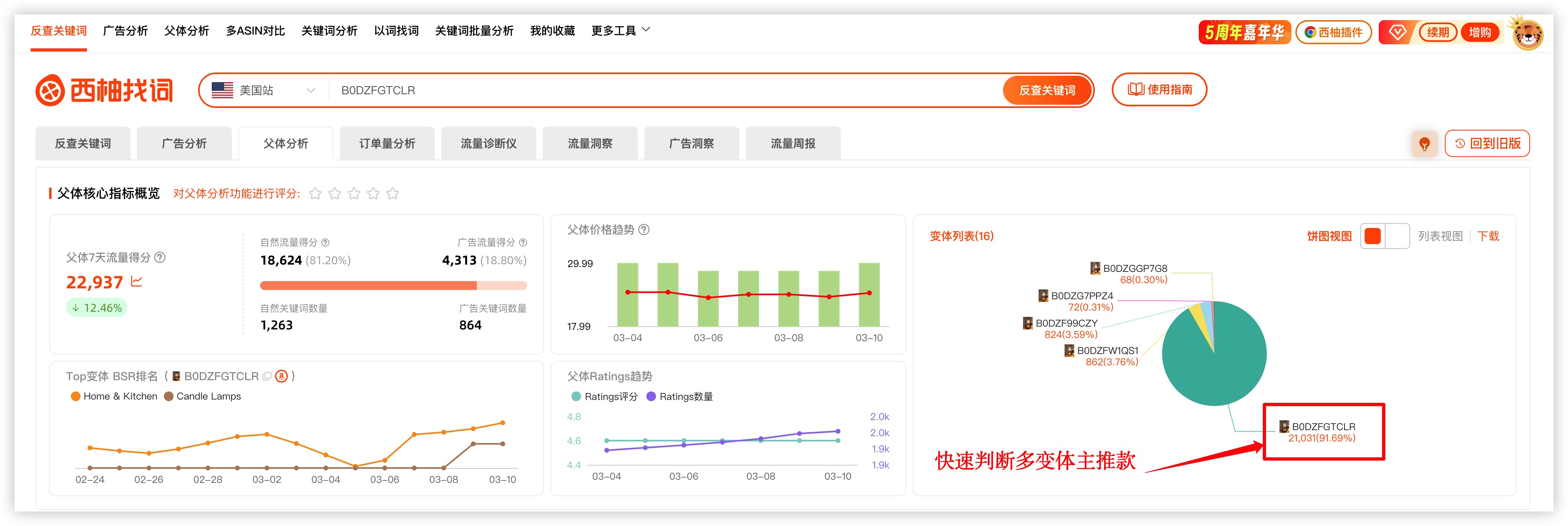Switch to the 订单量分析 tab

click(387, 144)
